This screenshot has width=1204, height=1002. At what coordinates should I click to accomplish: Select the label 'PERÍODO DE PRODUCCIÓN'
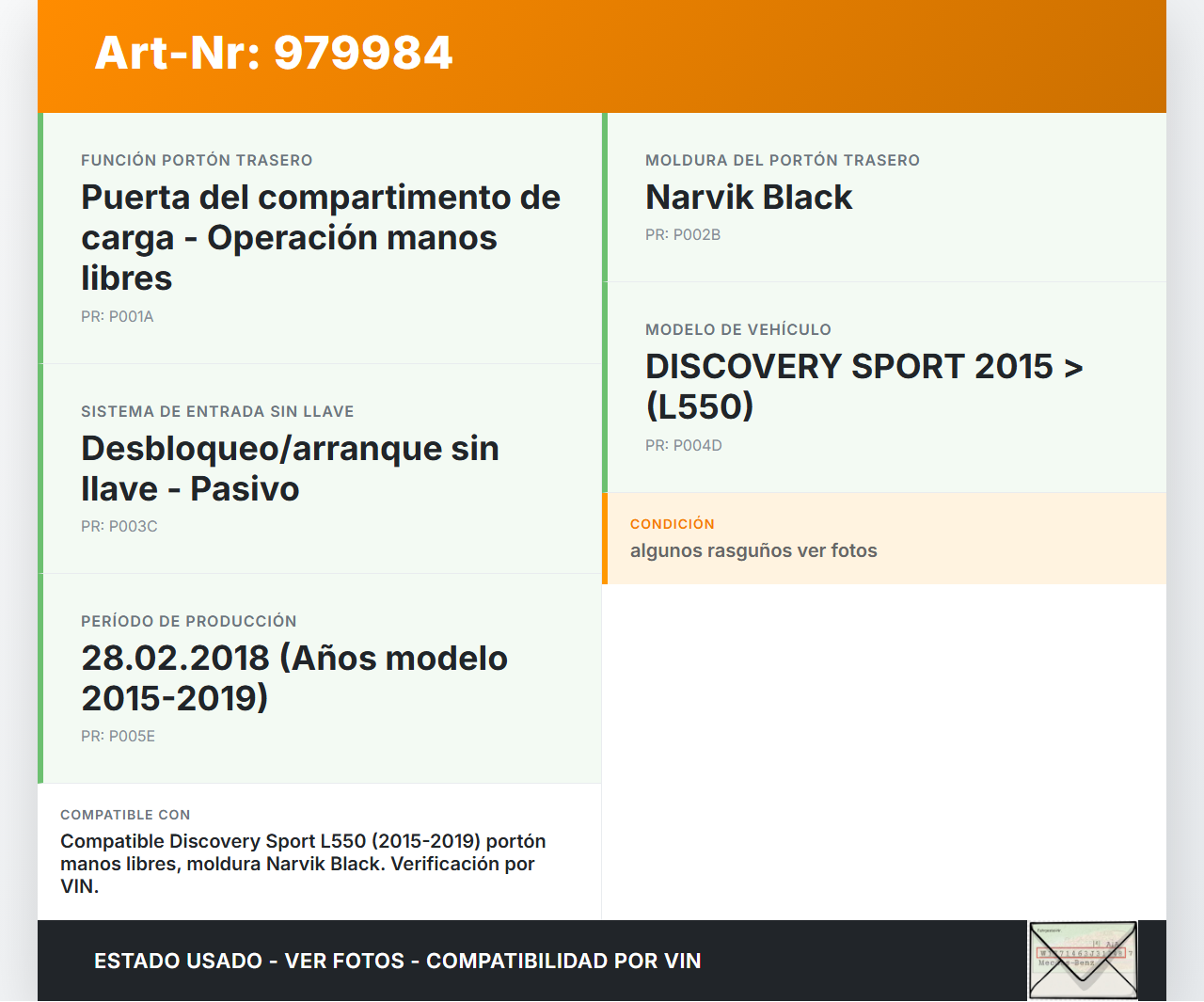coord(189,621)
